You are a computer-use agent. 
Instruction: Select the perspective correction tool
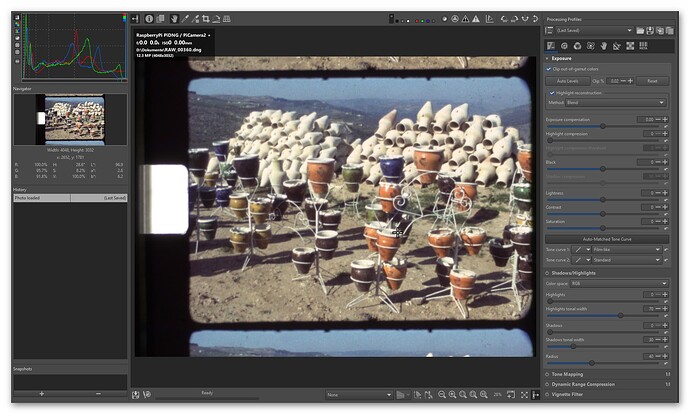coord(227,19)
